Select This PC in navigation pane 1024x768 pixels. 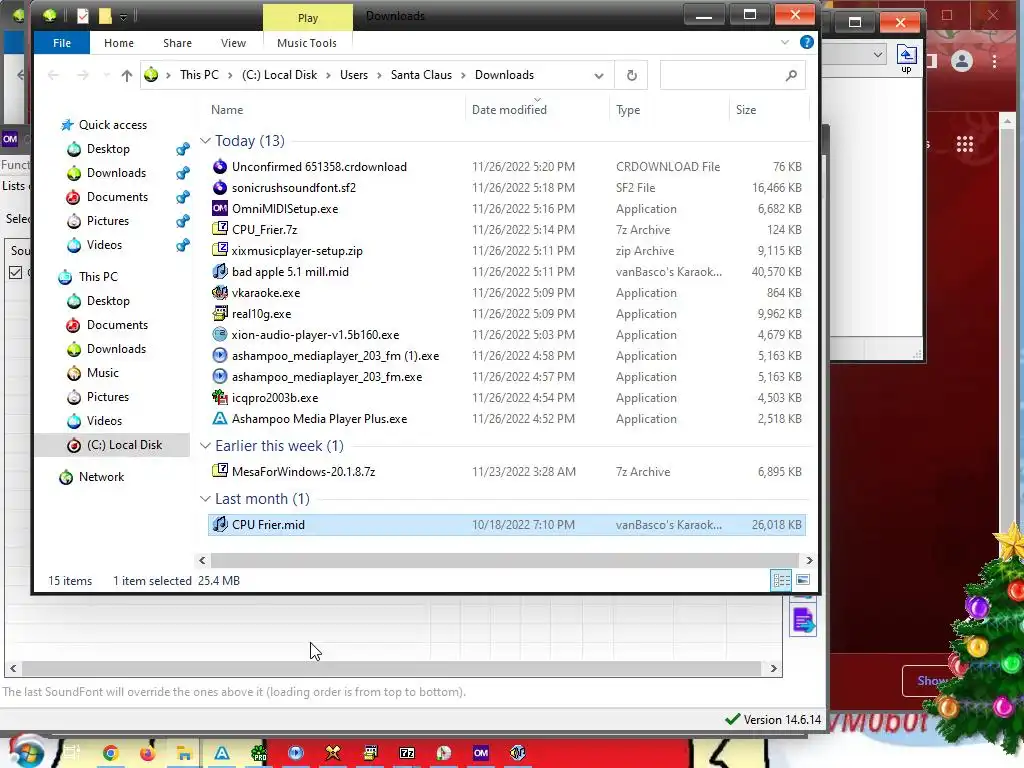(98, 277)
